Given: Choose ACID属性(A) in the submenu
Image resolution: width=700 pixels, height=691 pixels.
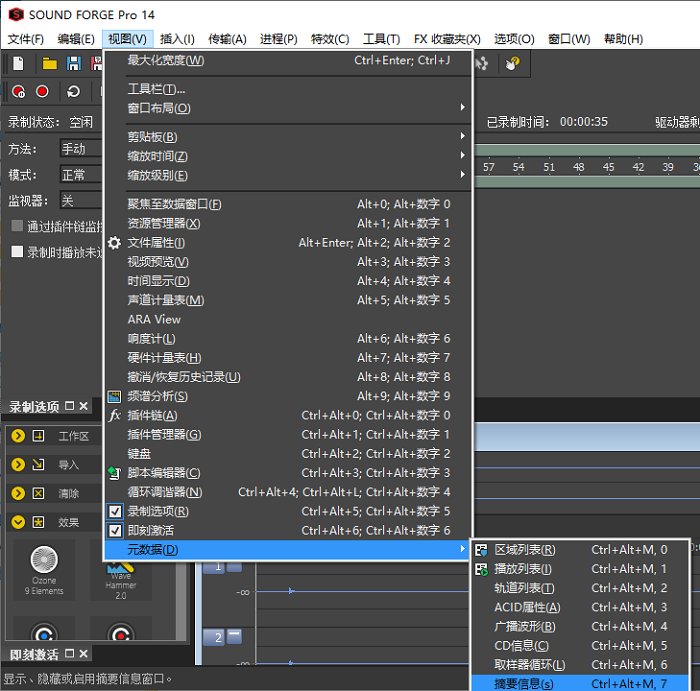Looking at the screenshot, I should [x=579, y=608].
